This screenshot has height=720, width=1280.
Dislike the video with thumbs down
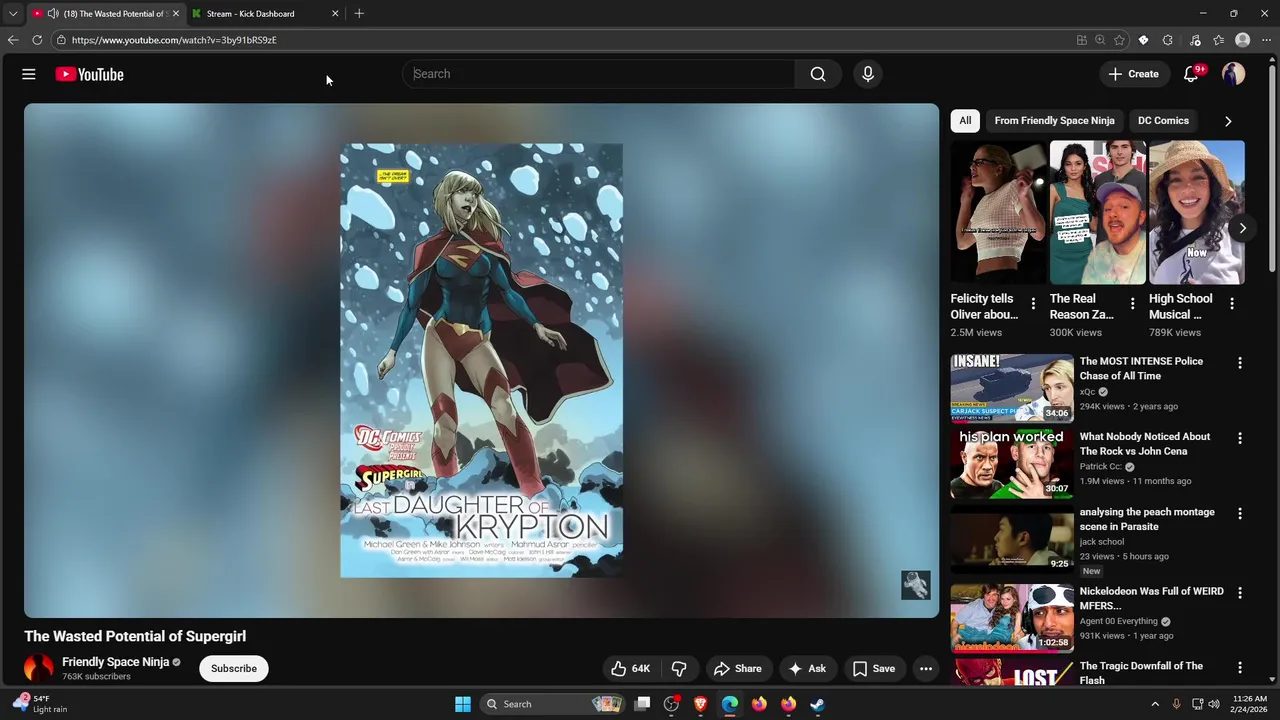679,668
